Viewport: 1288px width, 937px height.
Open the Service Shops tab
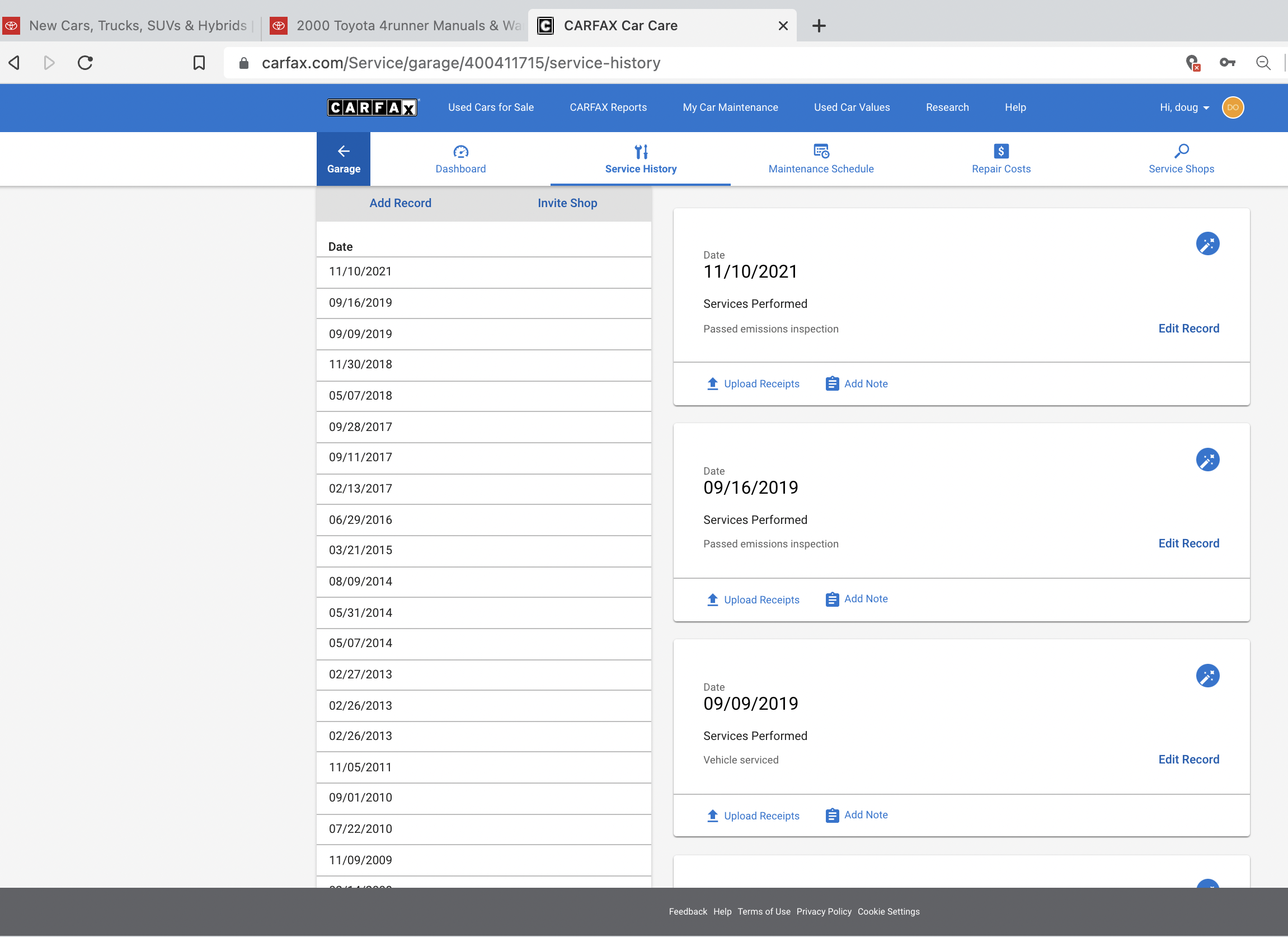(x=1181, y=159)
